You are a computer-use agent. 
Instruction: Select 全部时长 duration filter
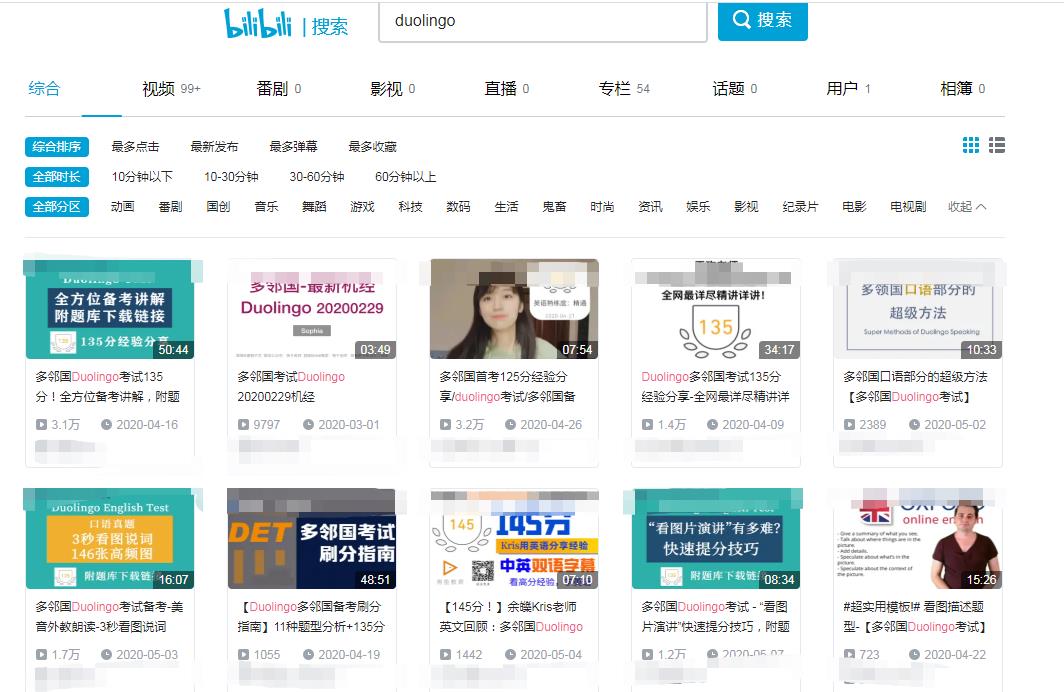57,177
